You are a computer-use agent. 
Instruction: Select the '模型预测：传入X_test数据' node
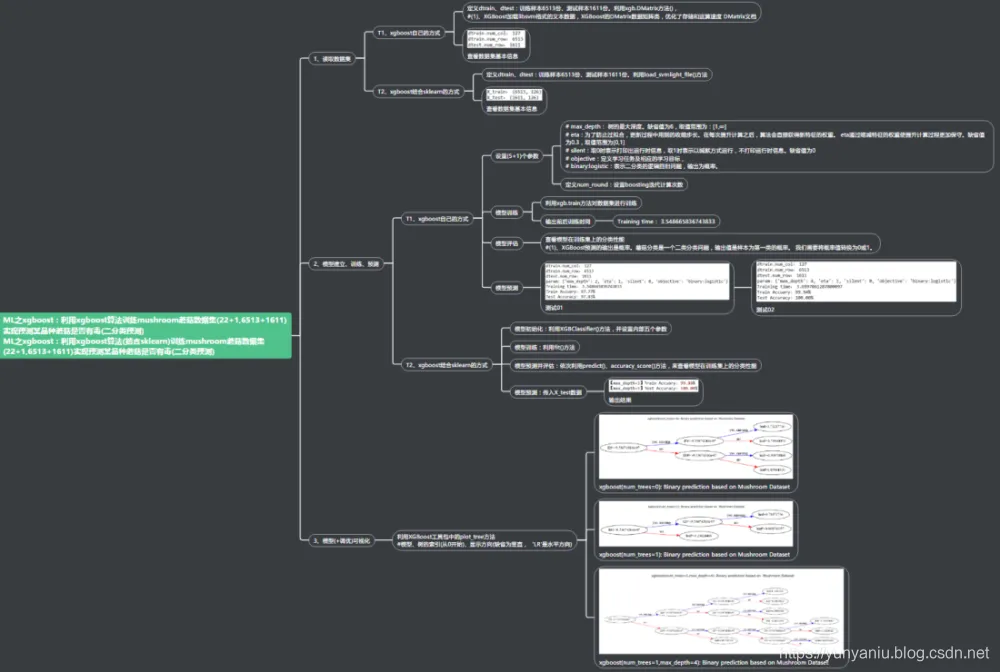(x=548, y=392)
